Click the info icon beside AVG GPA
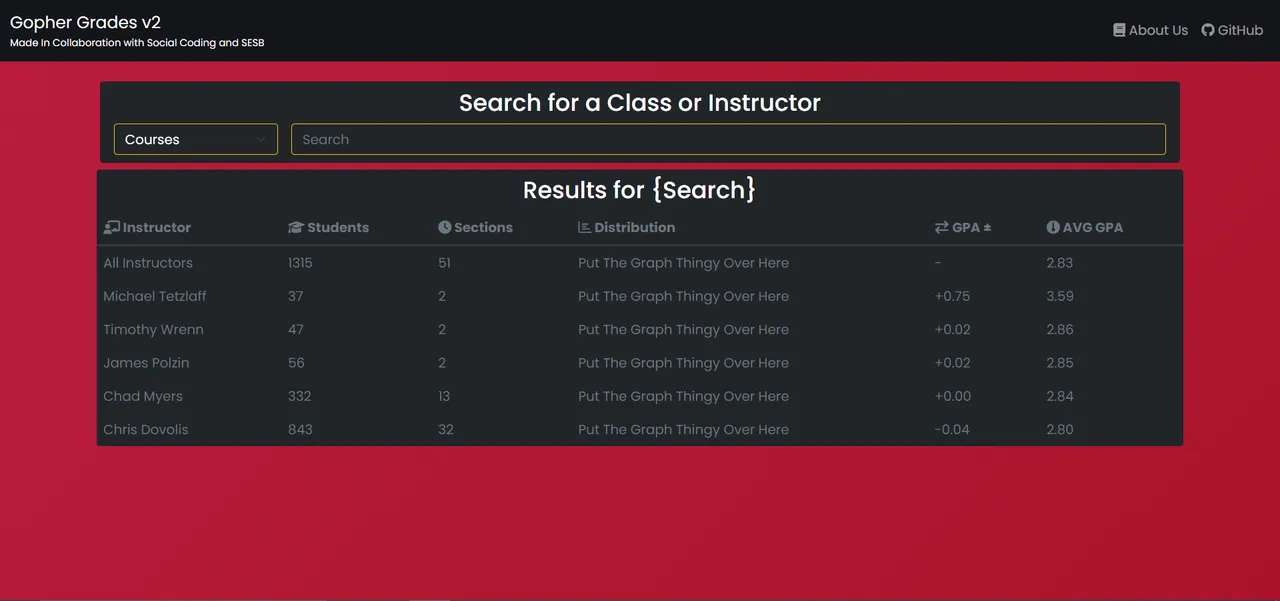This screenshot has height=601, width=1280. (1053, 227)
